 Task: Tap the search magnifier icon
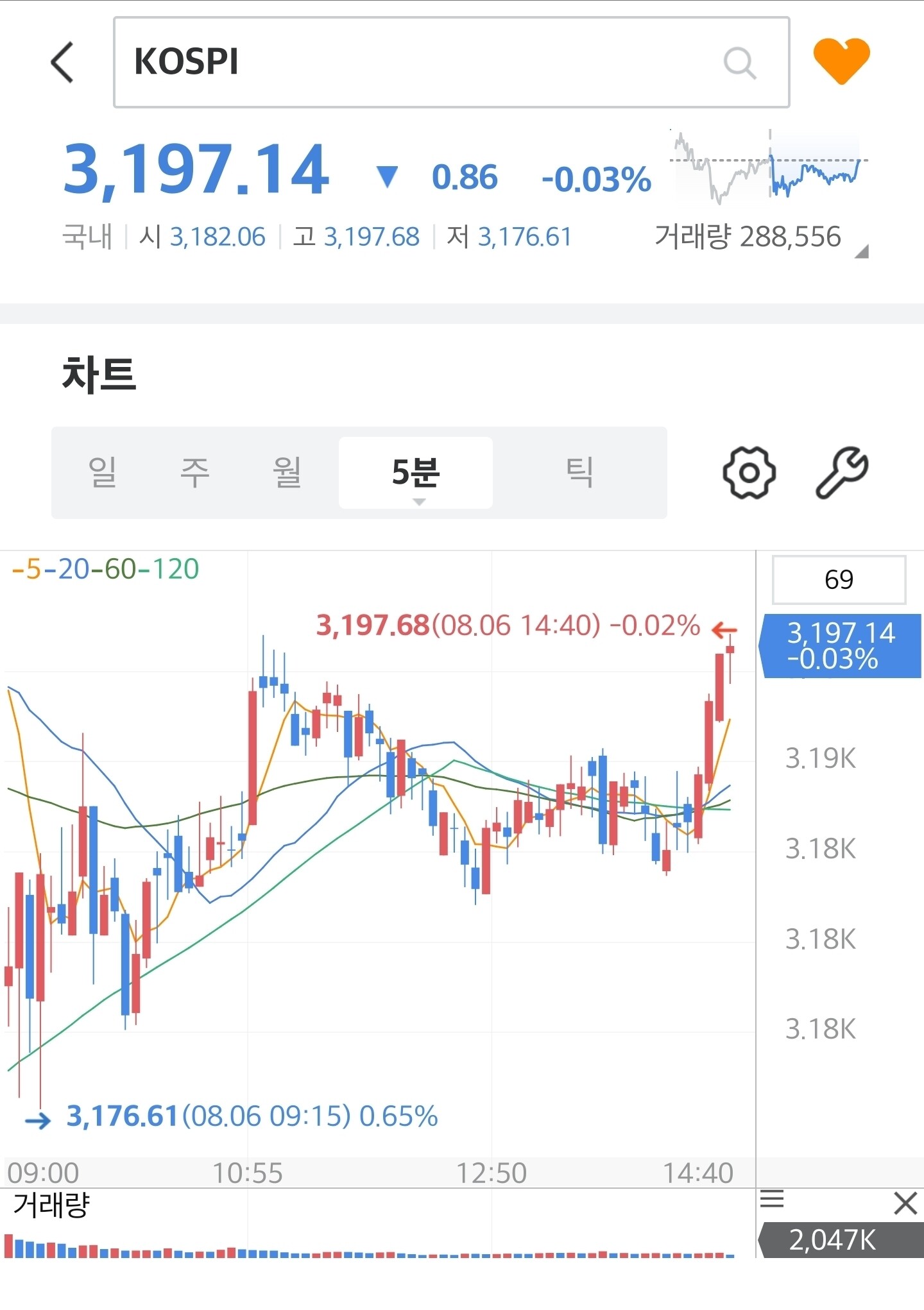coord(739,63)
